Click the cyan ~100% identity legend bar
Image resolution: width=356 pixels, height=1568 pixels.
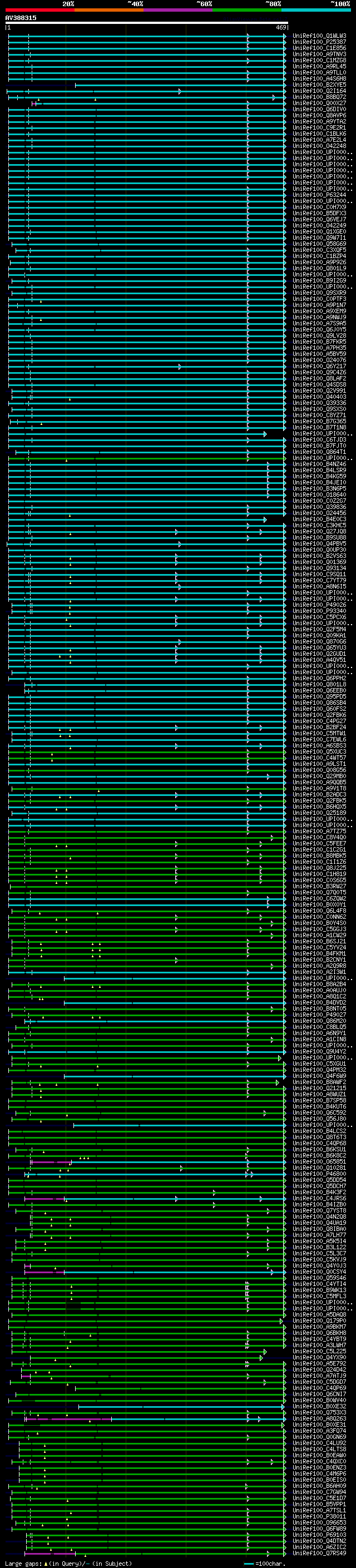pos(316,10)
